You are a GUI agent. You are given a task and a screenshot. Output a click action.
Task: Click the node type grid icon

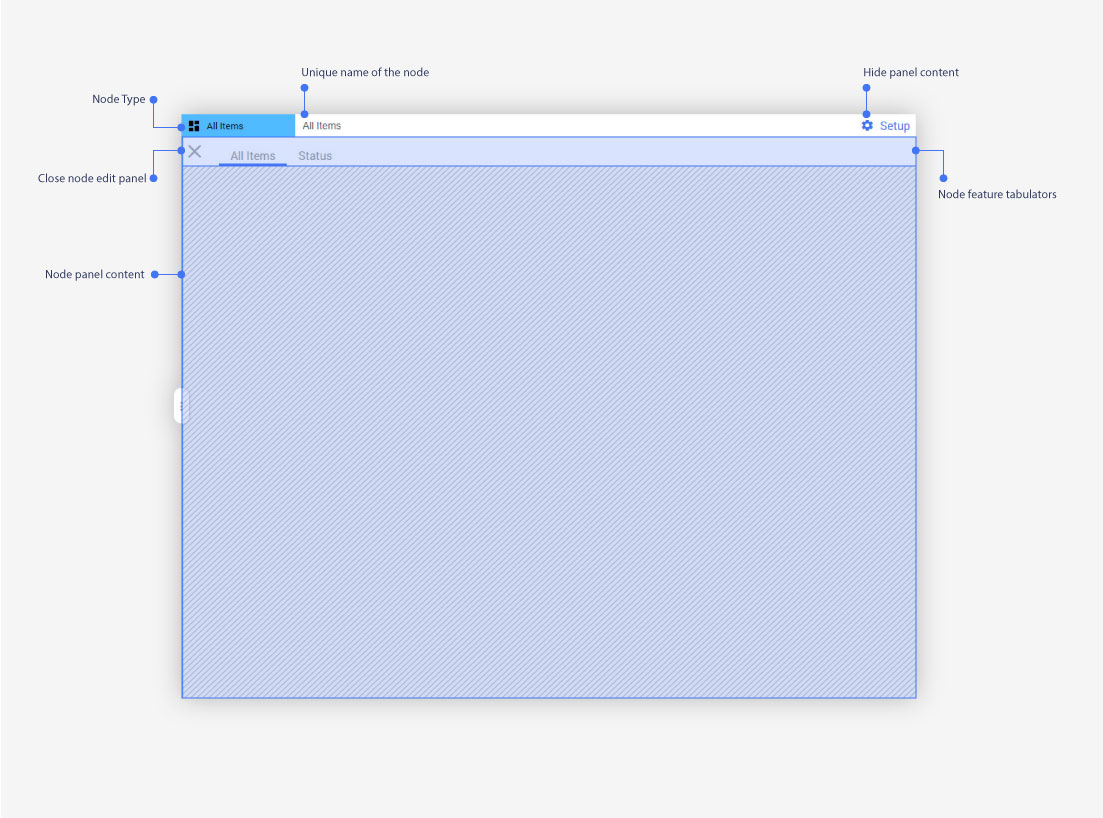pos(194,126)
